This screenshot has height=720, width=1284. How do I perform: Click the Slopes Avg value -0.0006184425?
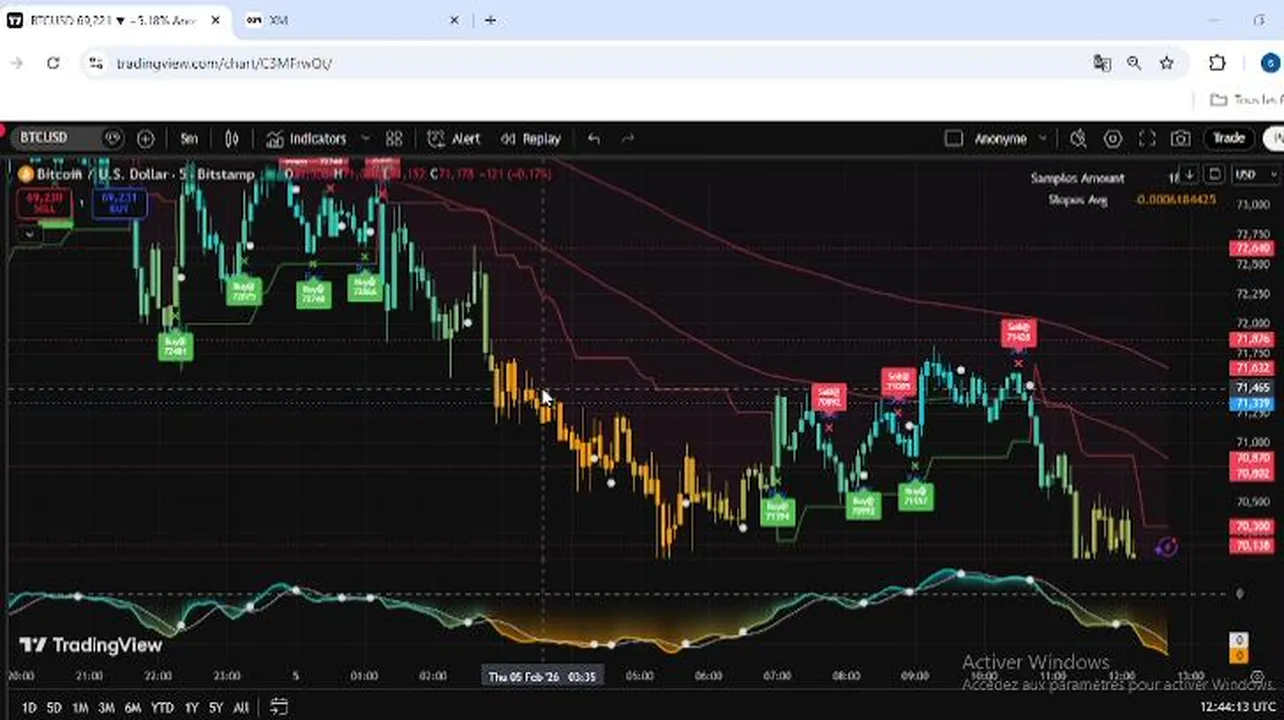pos(1175,200)
